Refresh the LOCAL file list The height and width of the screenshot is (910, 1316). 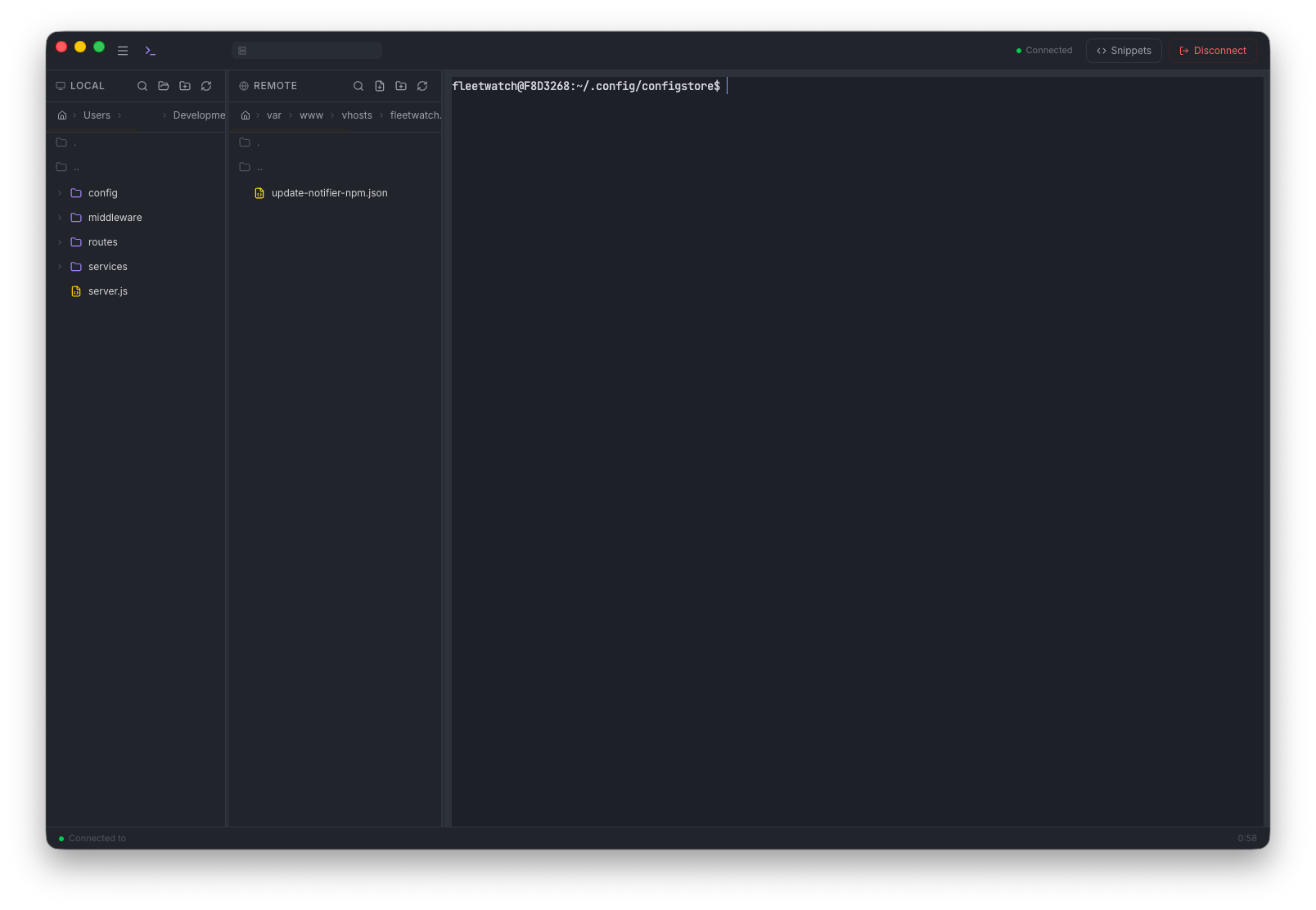(206, 86)
